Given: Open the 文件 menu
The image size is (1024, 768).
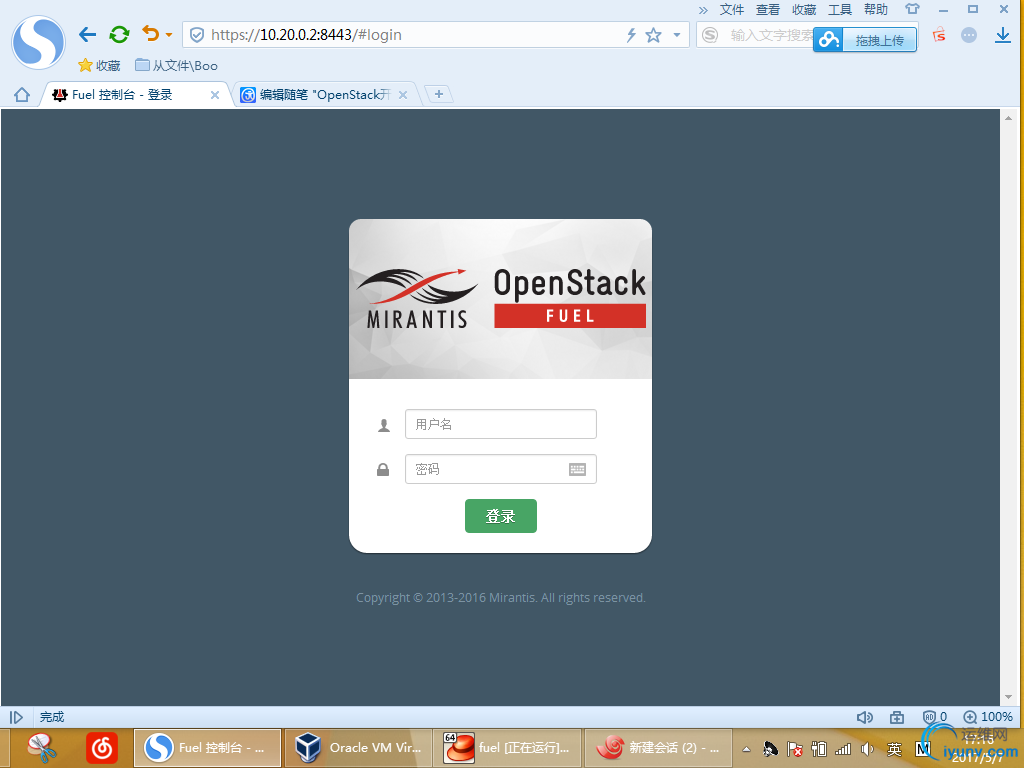Looking at the screenshot, I should coord(731,9).
